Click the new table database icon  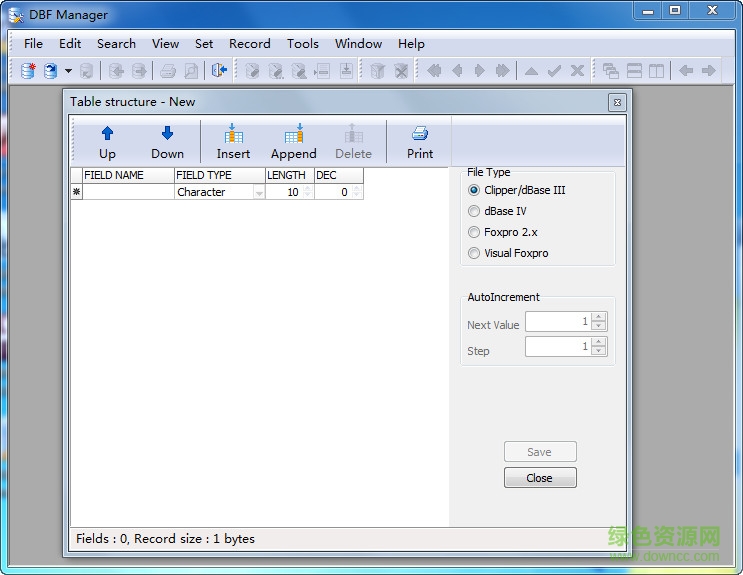pyautogui.click(x=28, y=71)
